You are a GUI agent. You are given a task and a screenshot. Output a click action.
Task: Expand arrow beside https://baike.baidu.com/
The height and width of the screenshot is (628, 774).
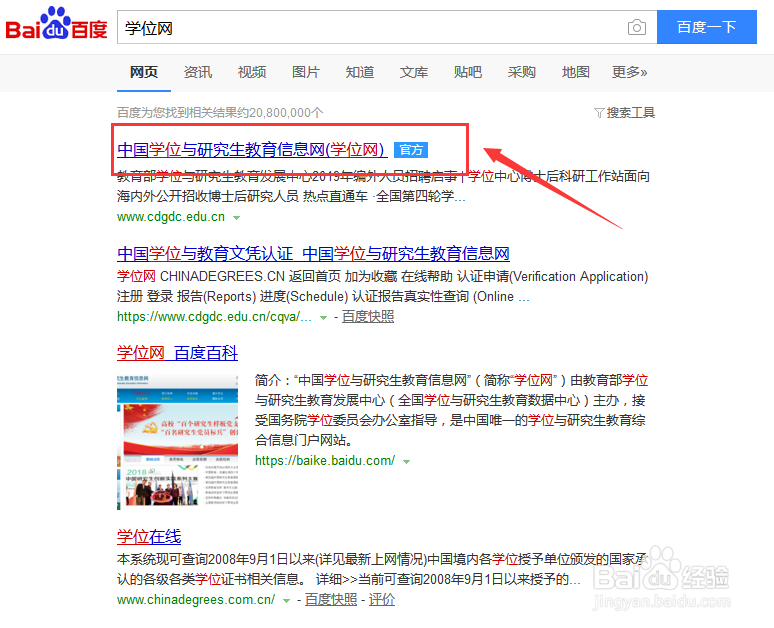(407, 462)
